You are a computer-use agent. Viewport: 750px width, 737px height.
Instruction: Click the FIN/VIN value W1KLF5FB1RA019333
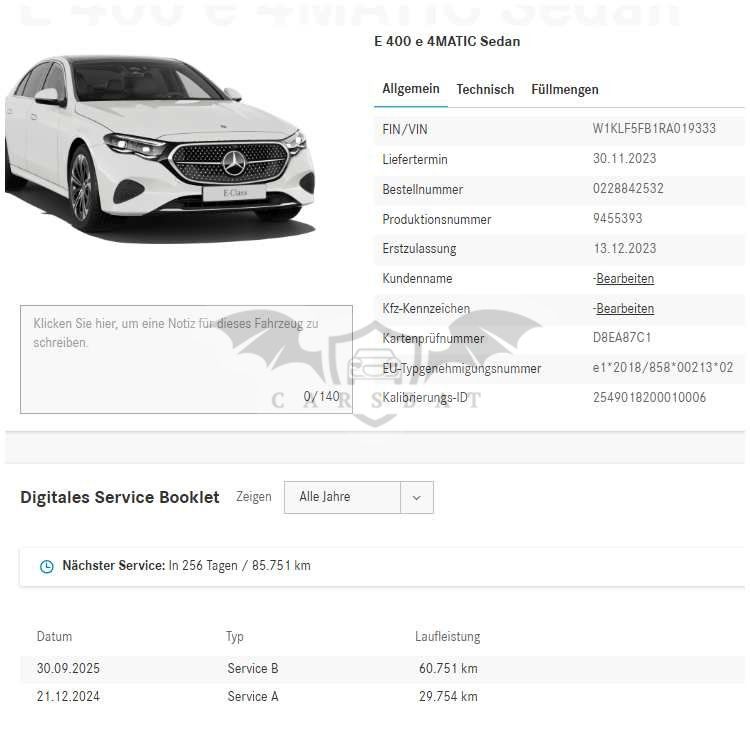[x=654, y=129]
